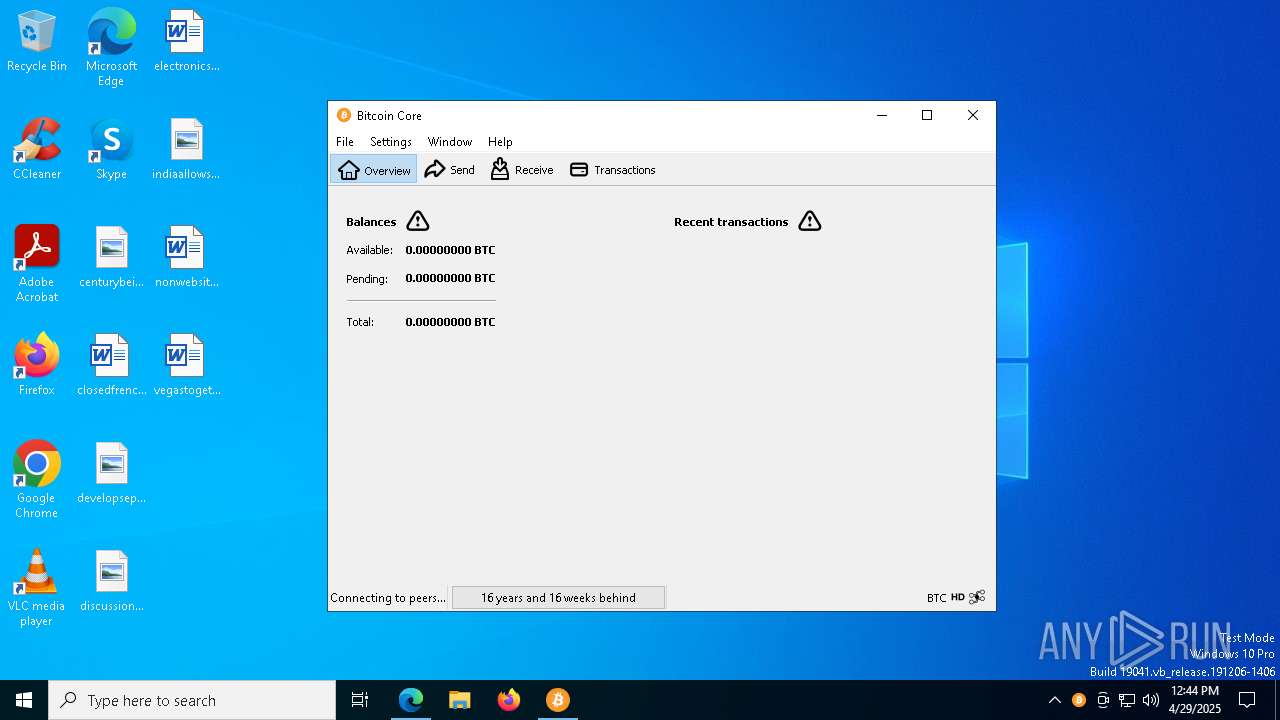This screenshot has width=1280, height=720.
Task: Click the Bitcoin Core taskbar button
Action: [557, 700]
